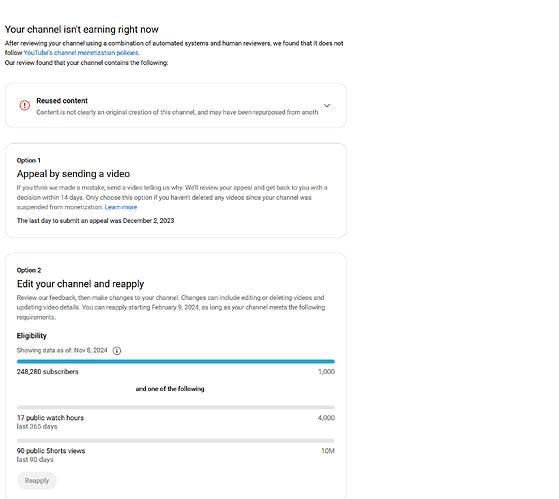Click the 4,000 watch hours threshold value
This screenshot has width=559, height=499.
click(326, 418)
